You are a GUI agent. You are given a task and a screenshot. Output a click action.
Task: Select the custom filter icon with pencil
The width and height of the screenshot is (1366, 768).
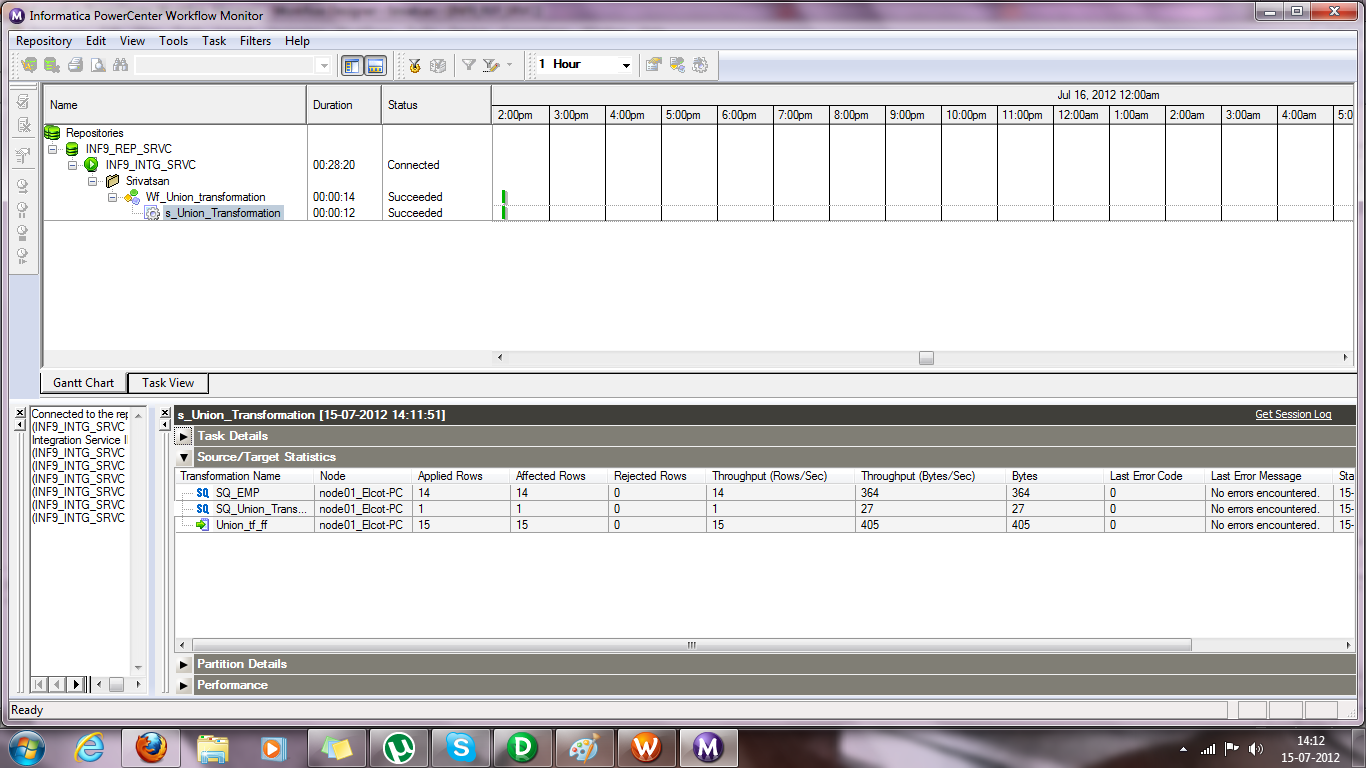pos(489,64)
